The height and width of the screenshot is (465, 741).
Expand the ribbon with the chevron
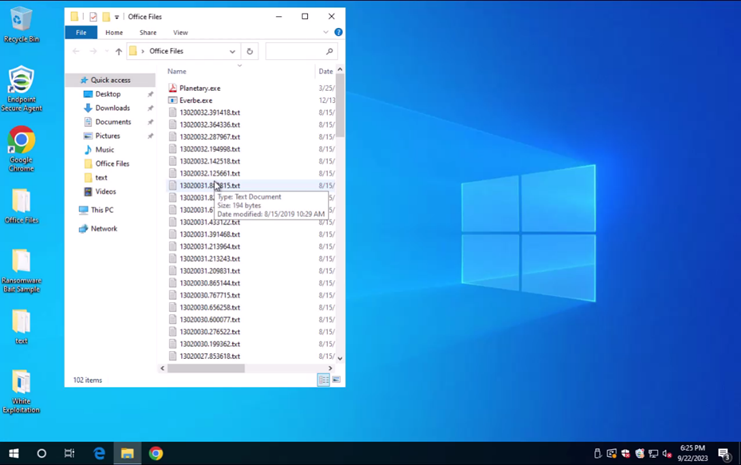click(x=325, y=32)
